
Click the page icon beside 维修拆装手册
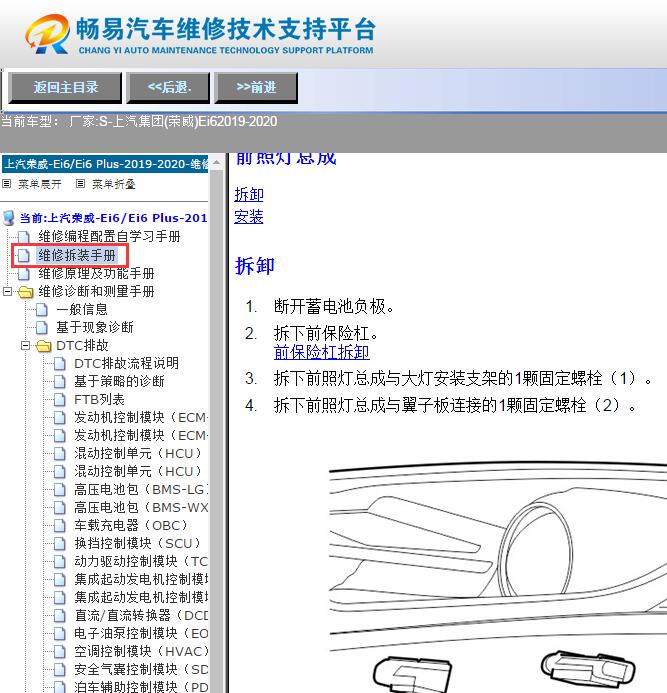(23, 255)
